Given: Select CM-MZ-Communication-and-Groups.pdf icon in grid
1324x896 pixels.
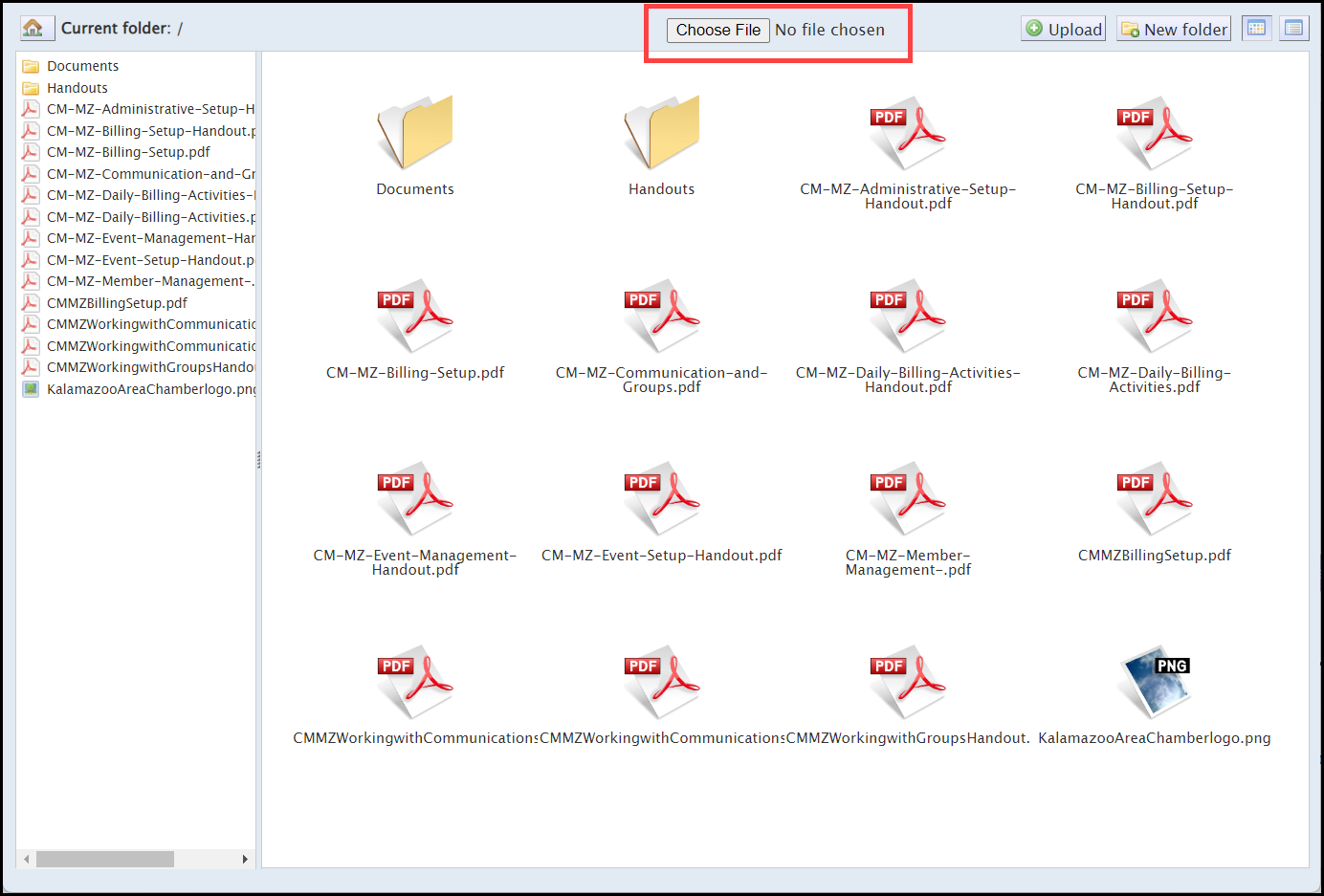Looking at the screenshot, I should click(x=661, y=317).
